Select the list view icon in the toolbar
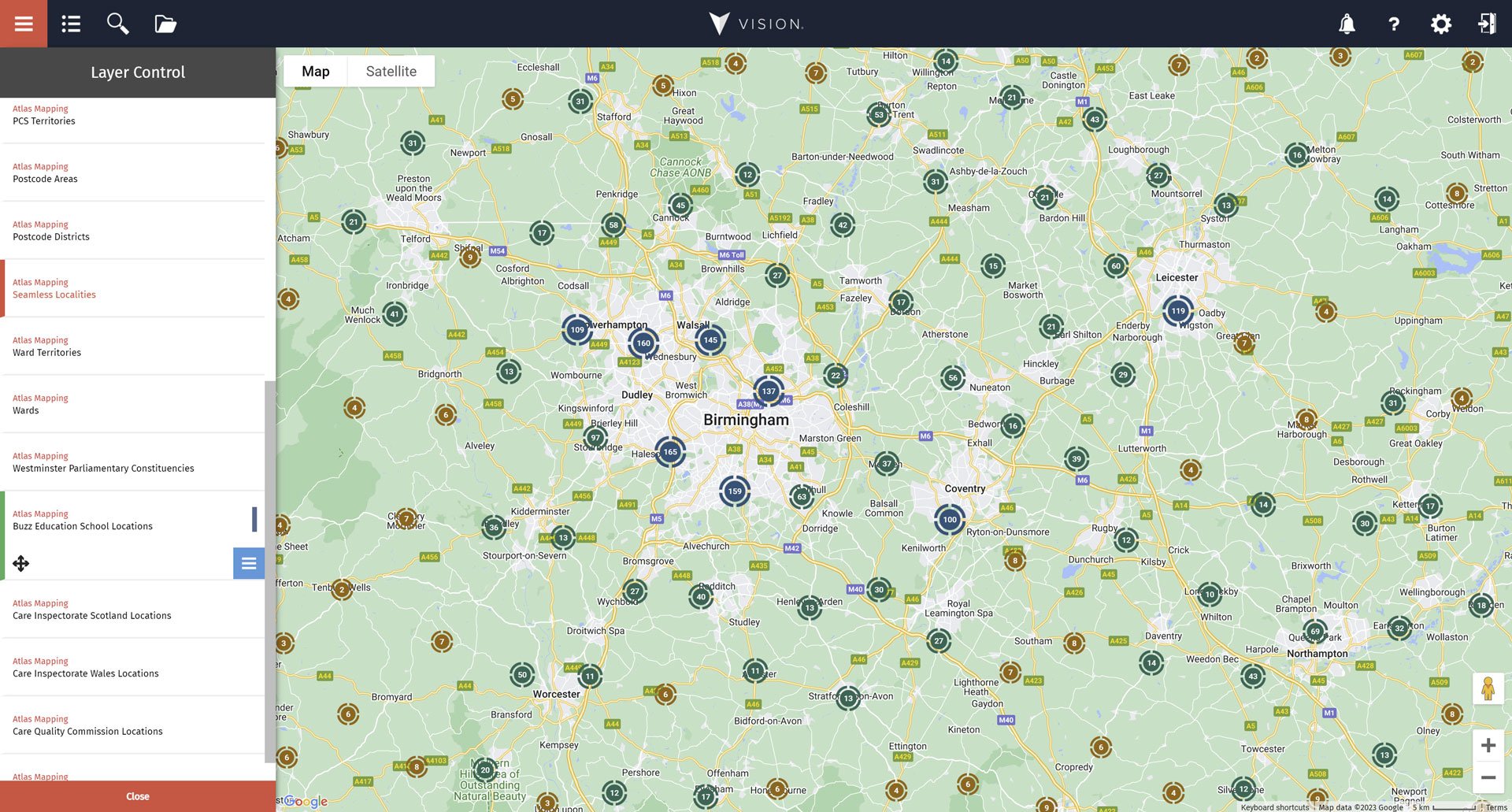 70,24
